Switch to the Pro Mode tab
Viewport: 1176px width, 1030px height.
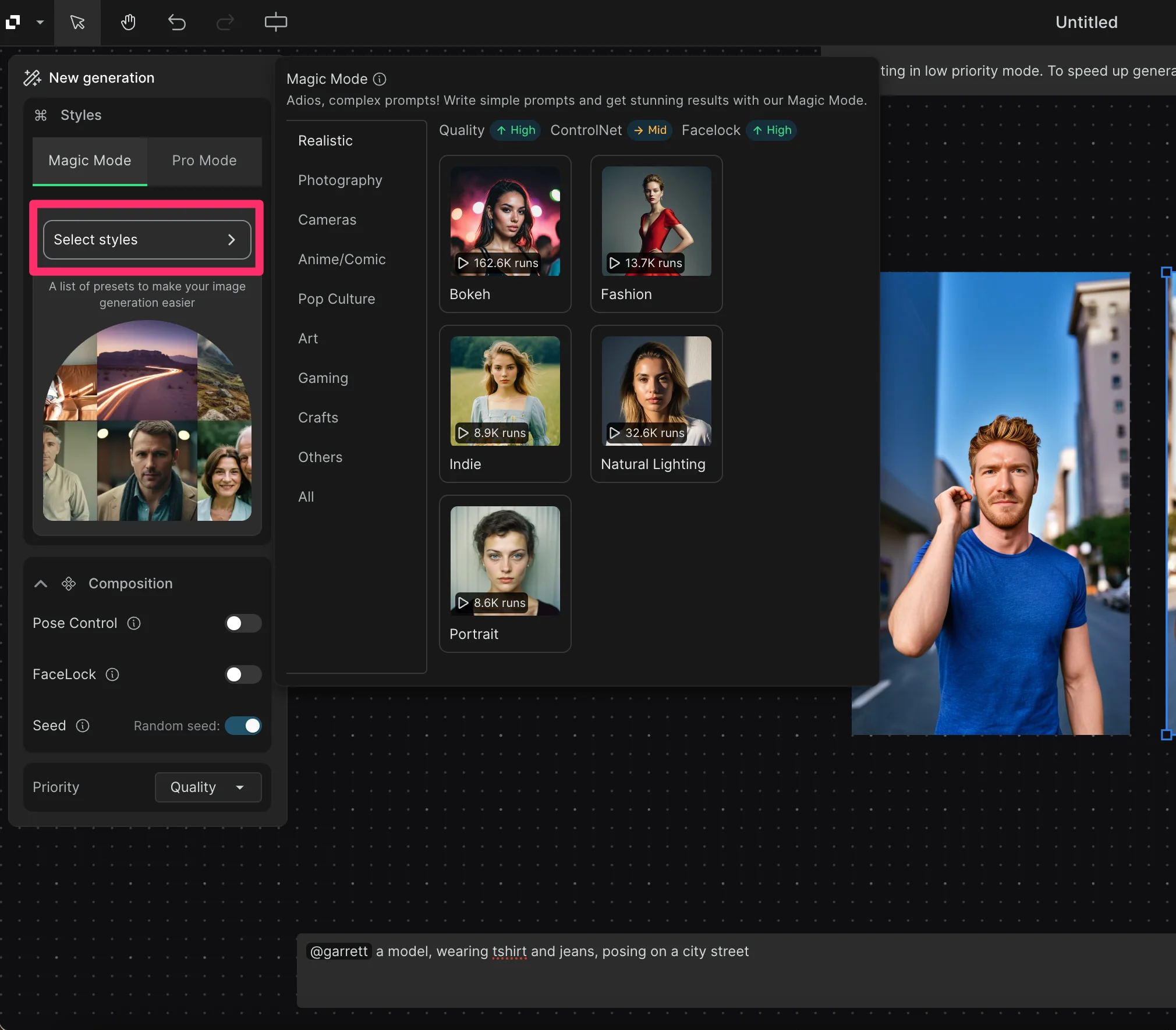pos(204,161)
